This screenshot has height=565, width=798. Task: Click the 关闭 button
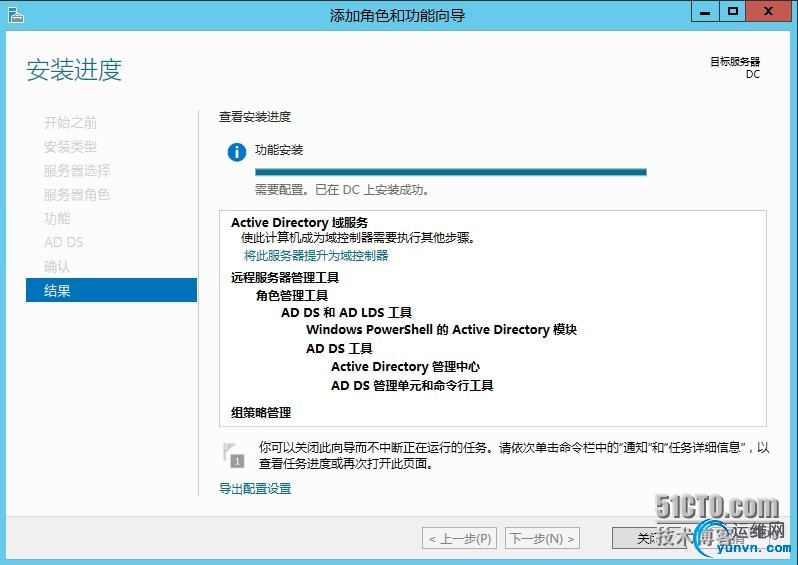(x=649, y=539)
